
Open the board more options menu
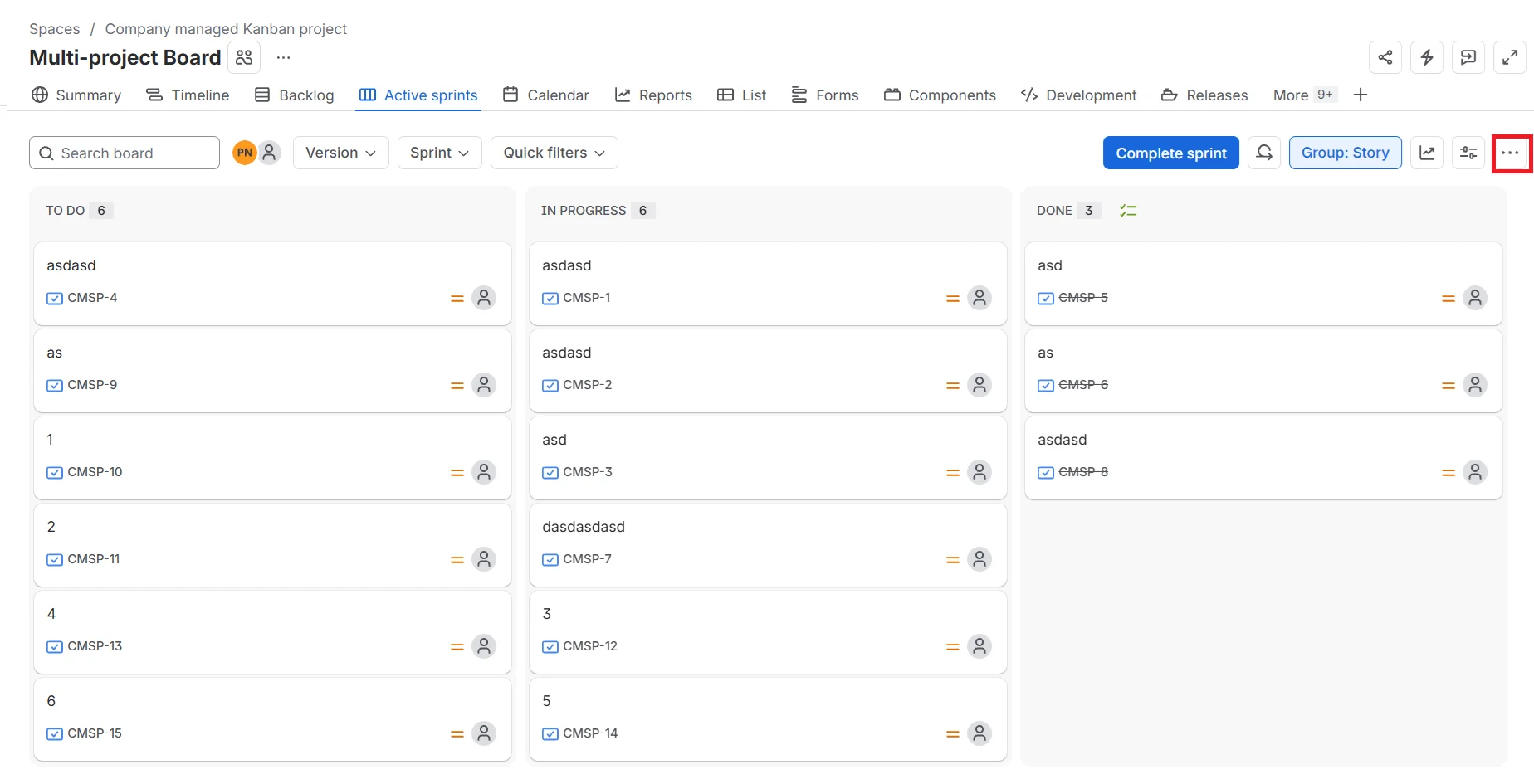tap(1510, 153)
